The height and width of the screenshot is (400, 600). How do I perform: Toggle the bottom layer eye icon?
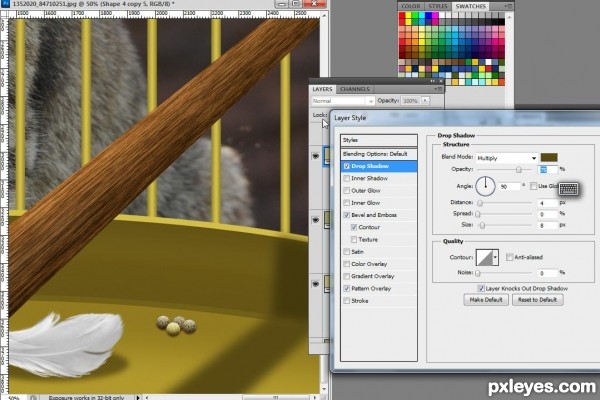316,284
